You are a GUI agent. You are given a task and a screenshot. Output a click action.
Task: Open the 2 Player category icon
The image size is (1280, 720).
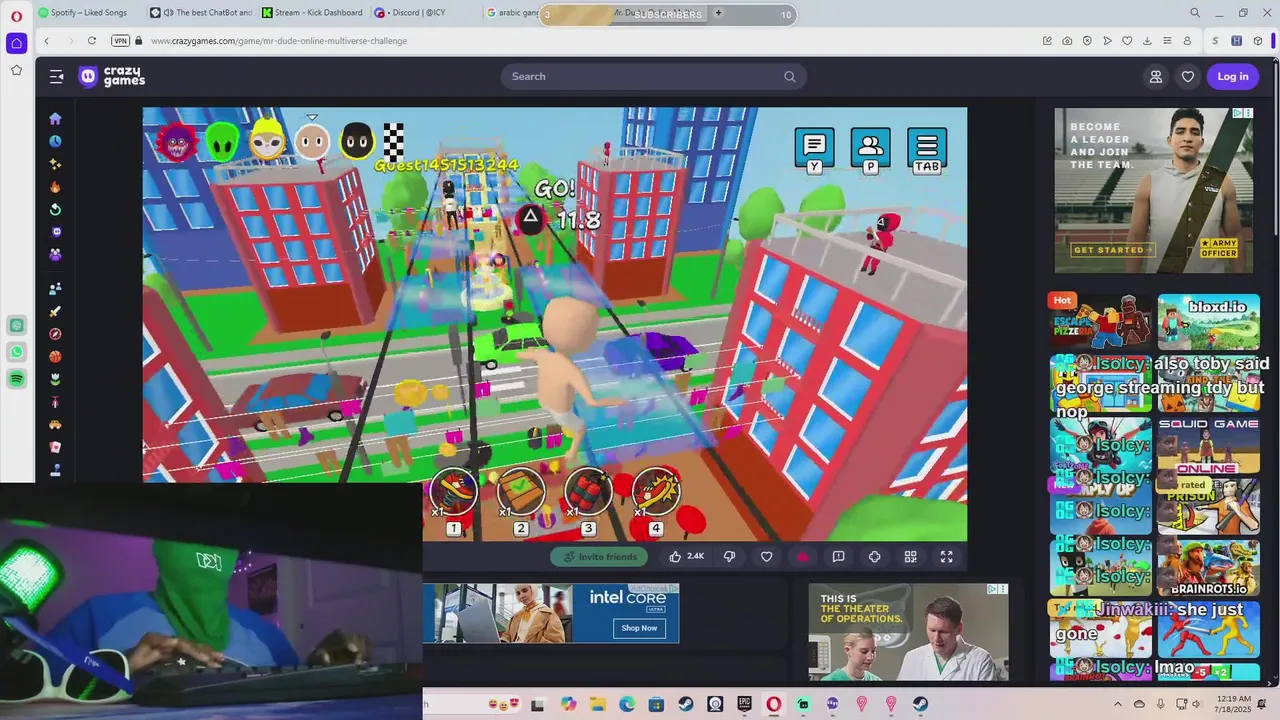click(x=55, y=289)
